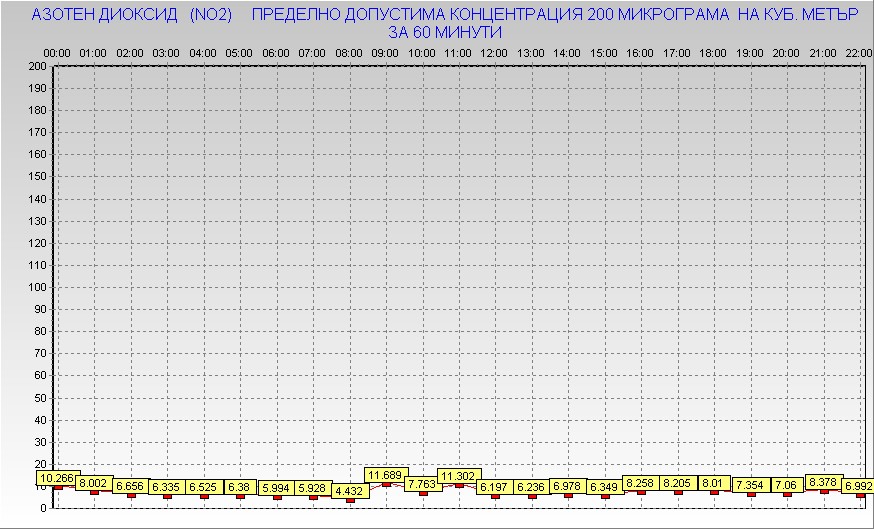Select the 05:00 time label
This screenshot has width=874, height=529.
[x=239, y=54]
